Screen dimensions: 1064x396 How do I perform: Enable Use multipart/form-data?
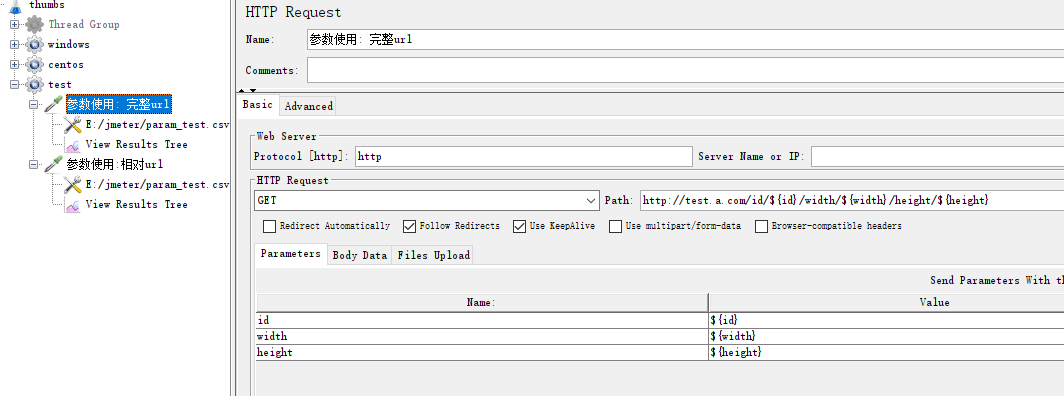coord(615,226)
